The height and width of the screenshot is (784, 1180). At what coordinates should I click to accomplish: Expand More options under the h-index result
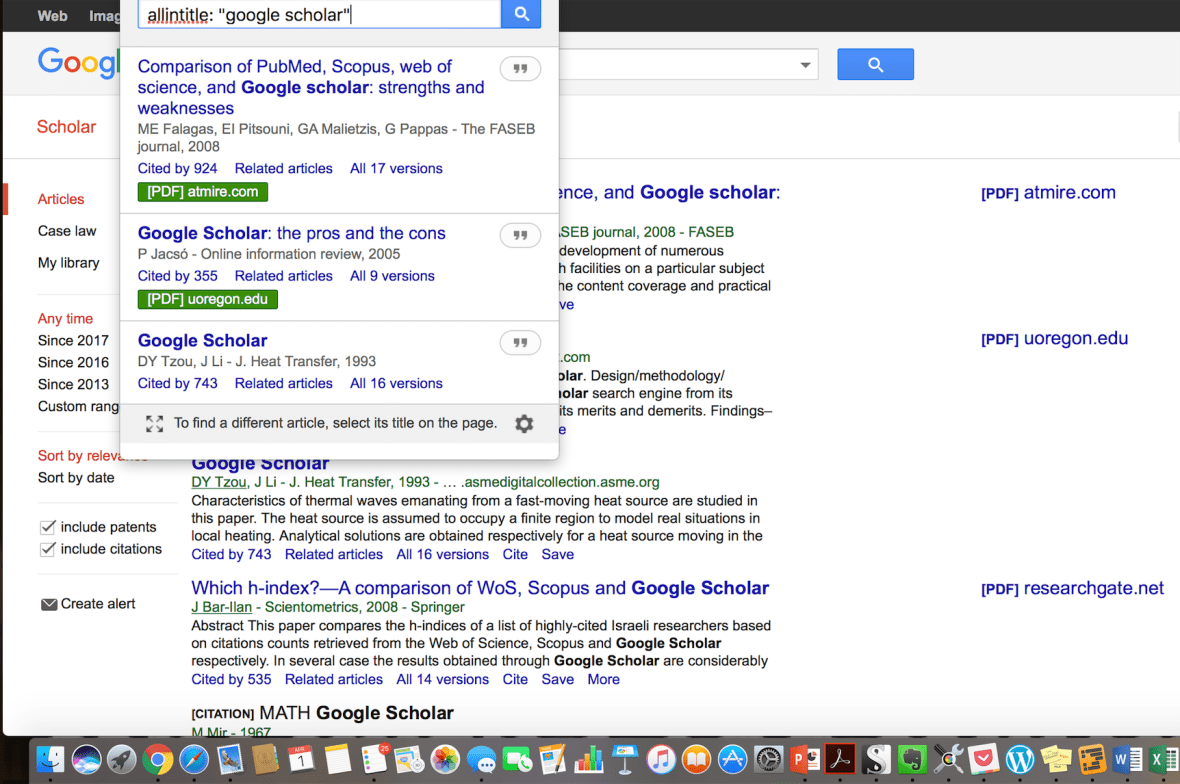(603, 679)
